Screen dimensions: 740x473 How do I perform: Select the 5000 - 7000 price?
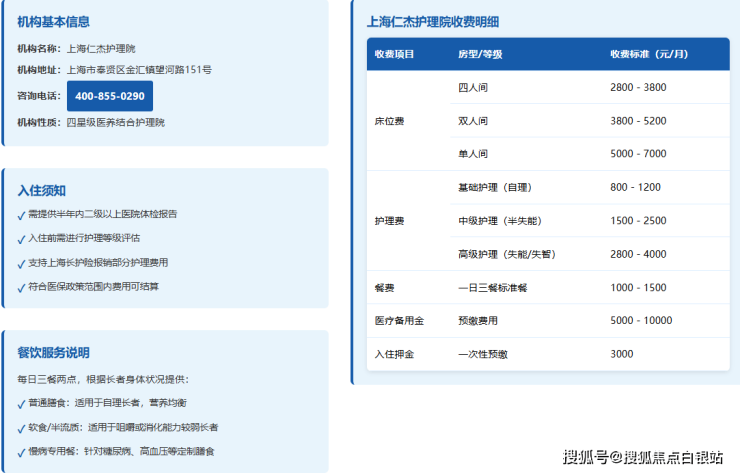pos(638,154)
